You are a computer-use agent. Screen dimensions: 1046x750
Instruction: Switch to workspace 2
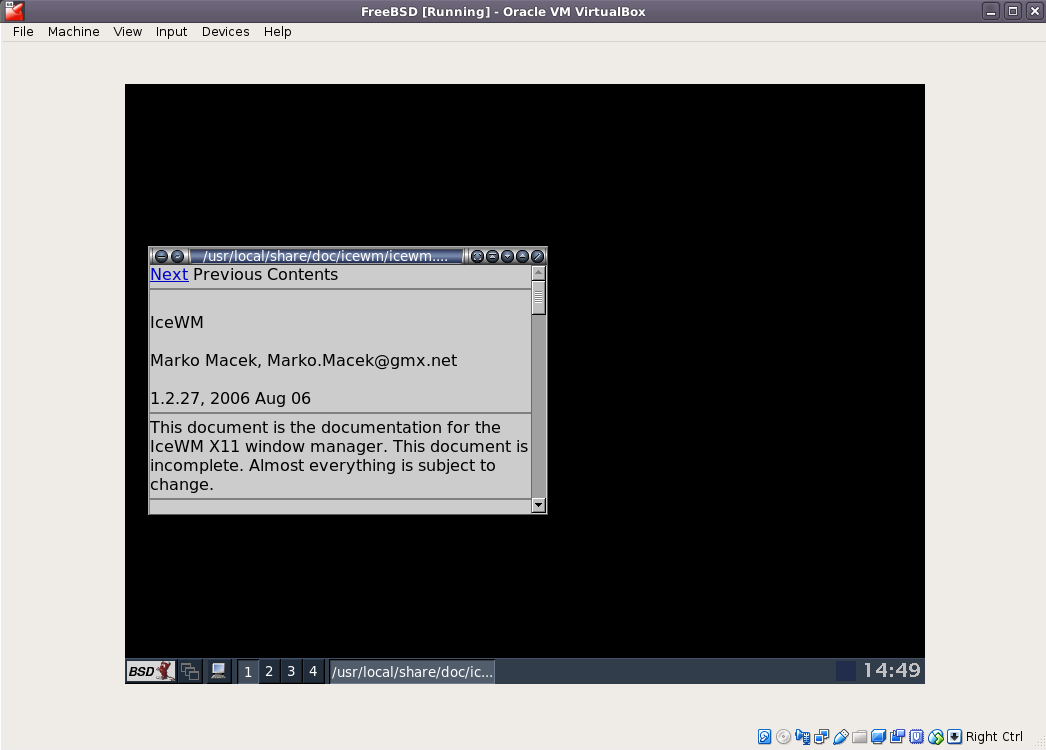[269, 671]
